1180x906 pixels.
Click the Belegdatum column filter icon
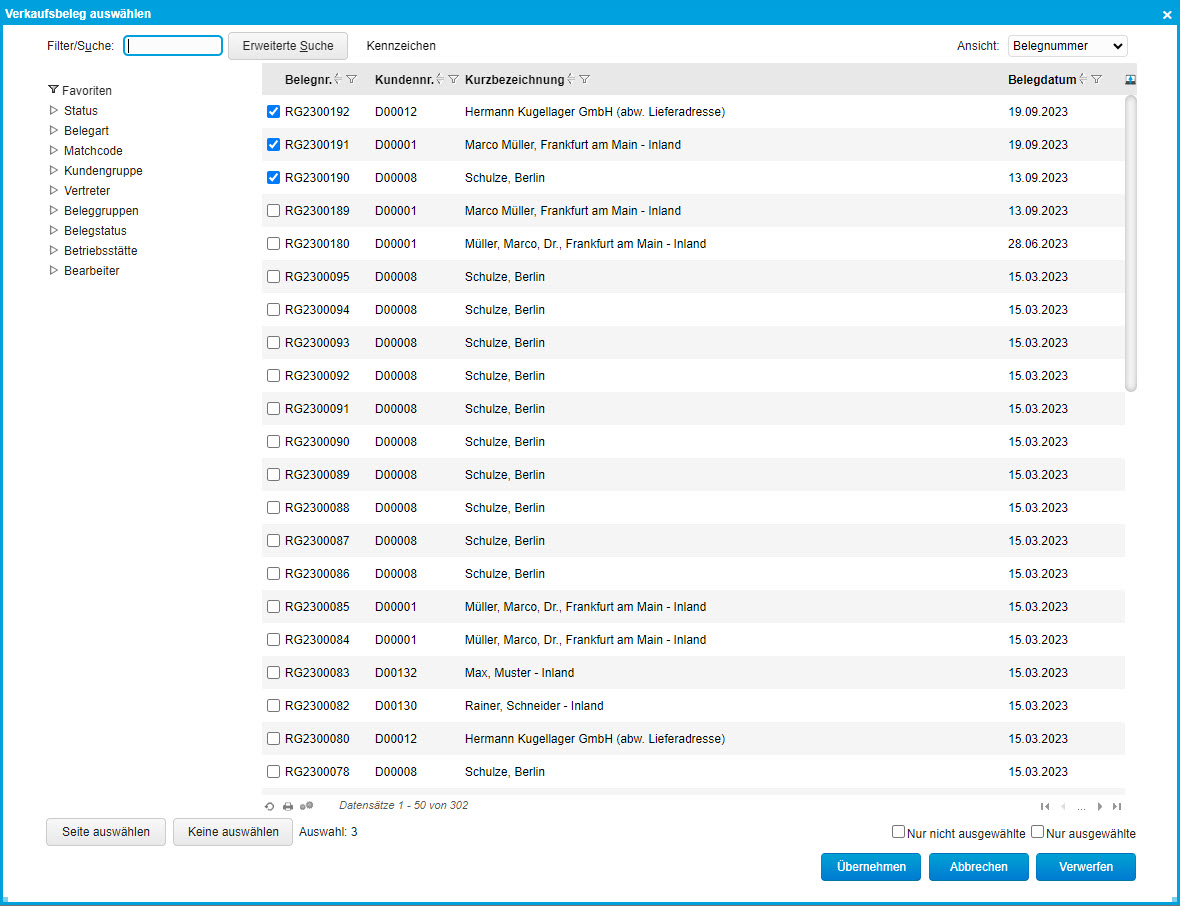pyautogui.click(x=1096, y=79)
